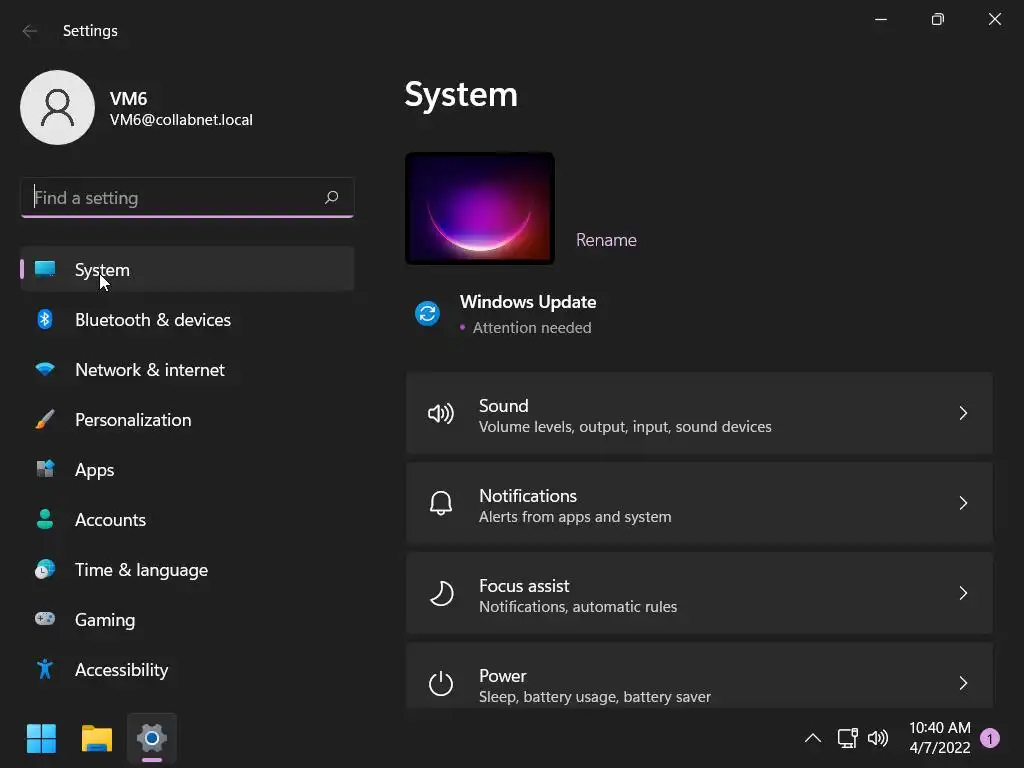Open the clock and date flyout
The image size is (1024, 768).
pyautogui.click(x=940, y=738)
